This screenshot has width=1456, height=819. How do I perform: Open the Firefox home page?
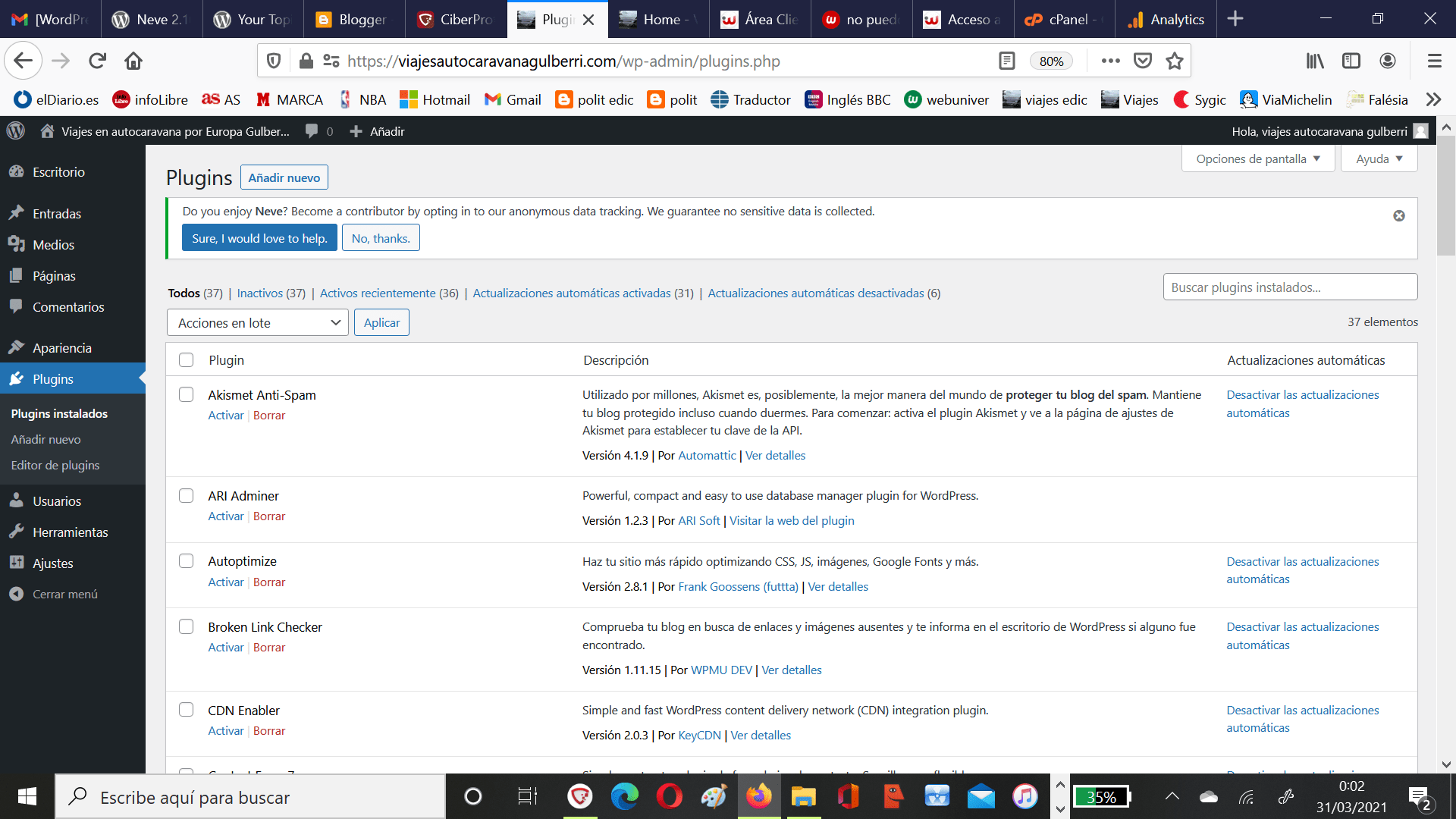point(133,61)
